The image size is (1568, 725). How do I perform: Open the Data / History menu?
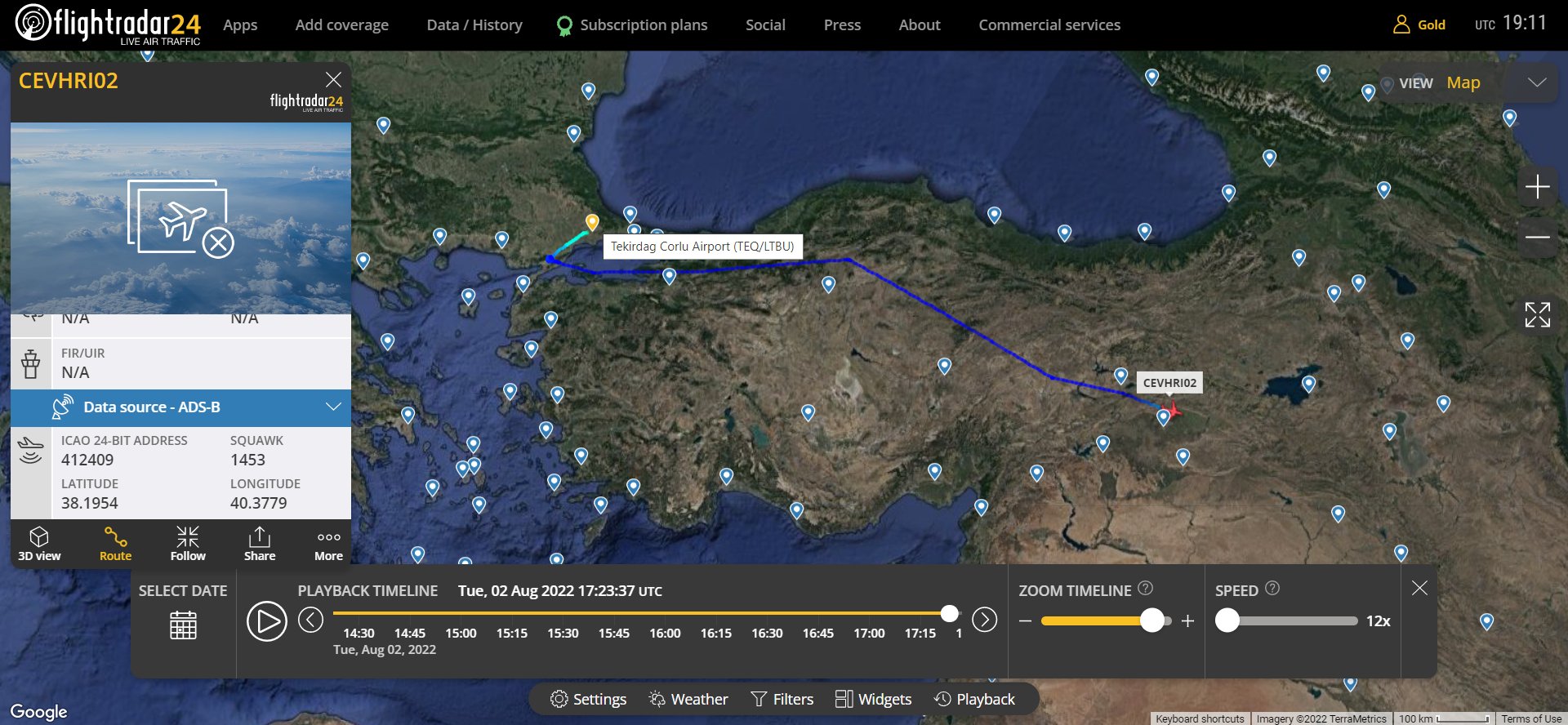474,24
